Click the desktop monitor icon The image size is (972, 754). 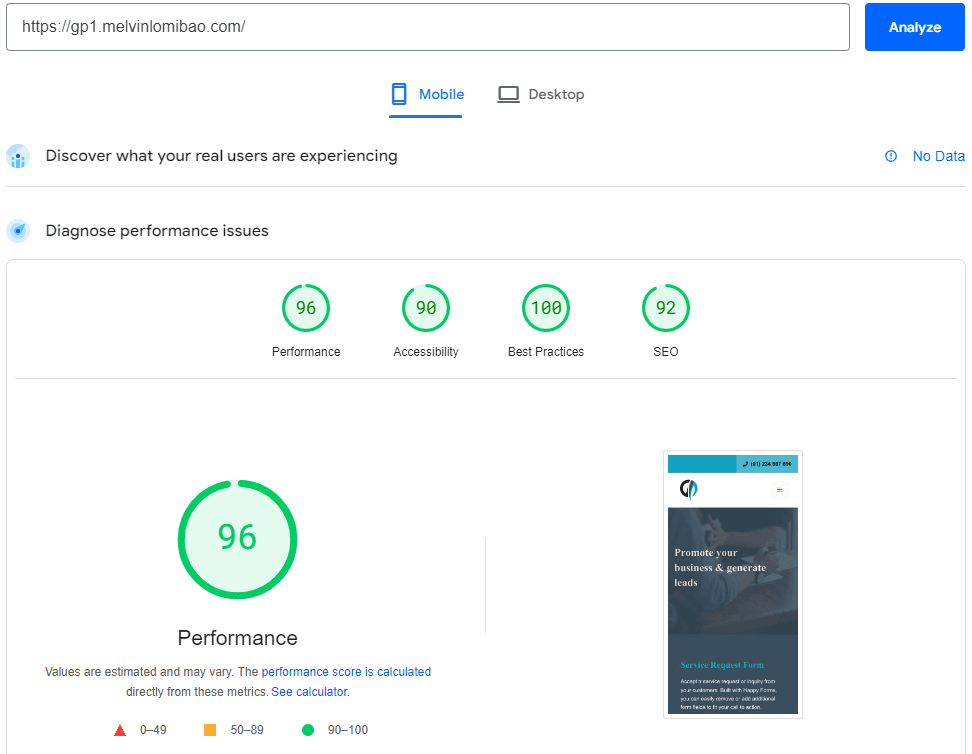click(509, 95)
